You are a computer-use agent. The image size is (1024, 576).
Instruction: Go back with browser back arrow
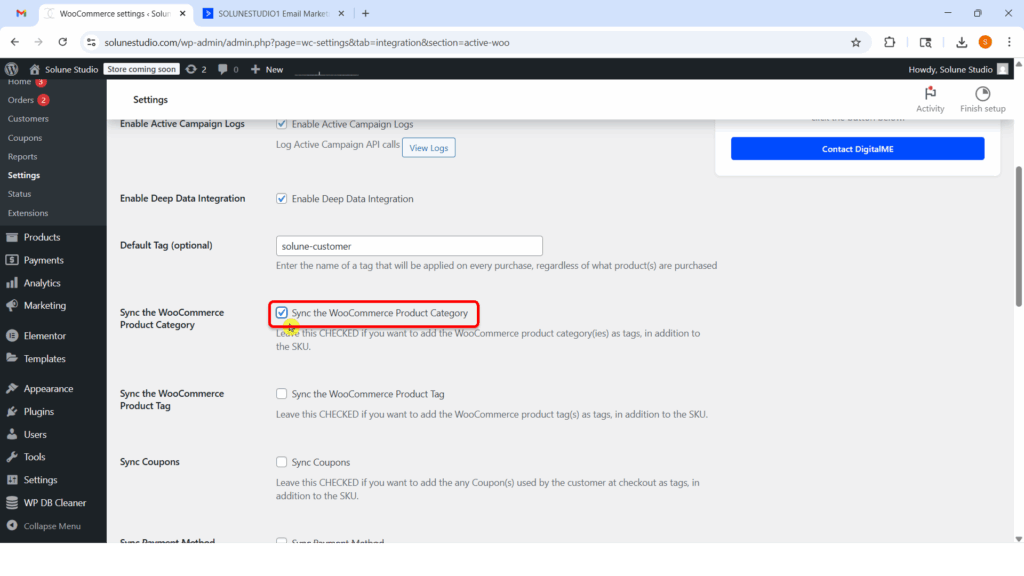point(15,42)
